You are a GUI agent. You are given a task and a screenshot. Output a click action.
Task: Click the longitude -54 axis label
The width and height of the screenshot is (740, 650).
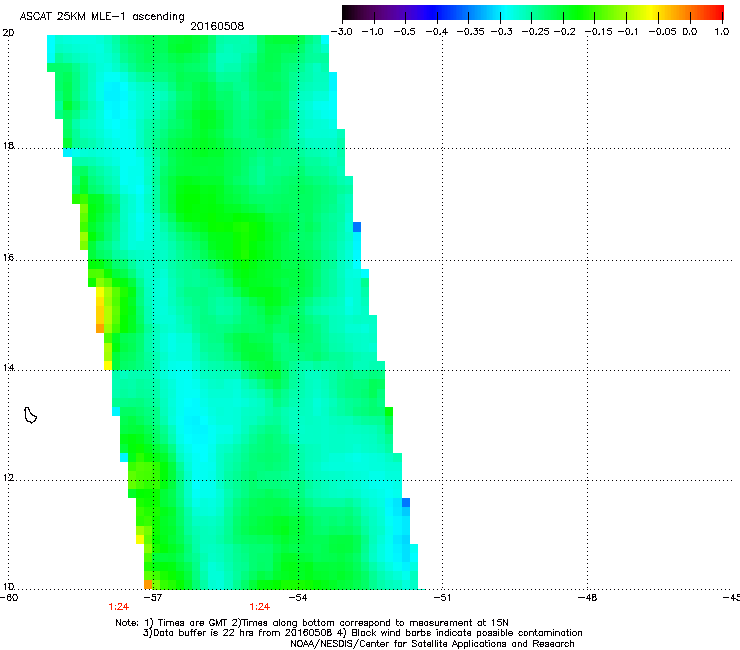(x=298, y=597)
